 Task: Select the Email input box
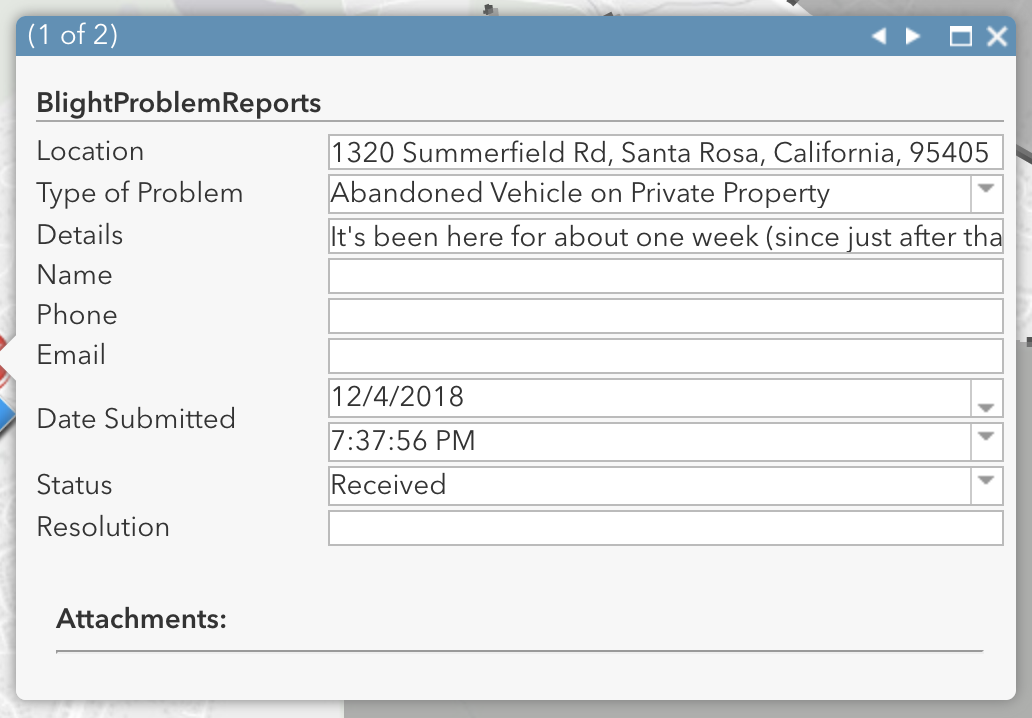pyautogui.click(x=665, y=356)
